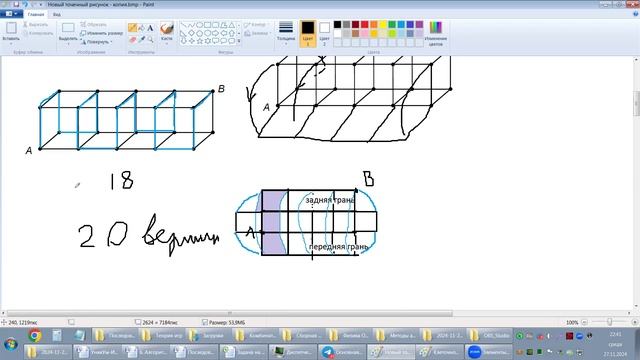Select the Eraser tool
640x360 pixels.
[132, 40]
